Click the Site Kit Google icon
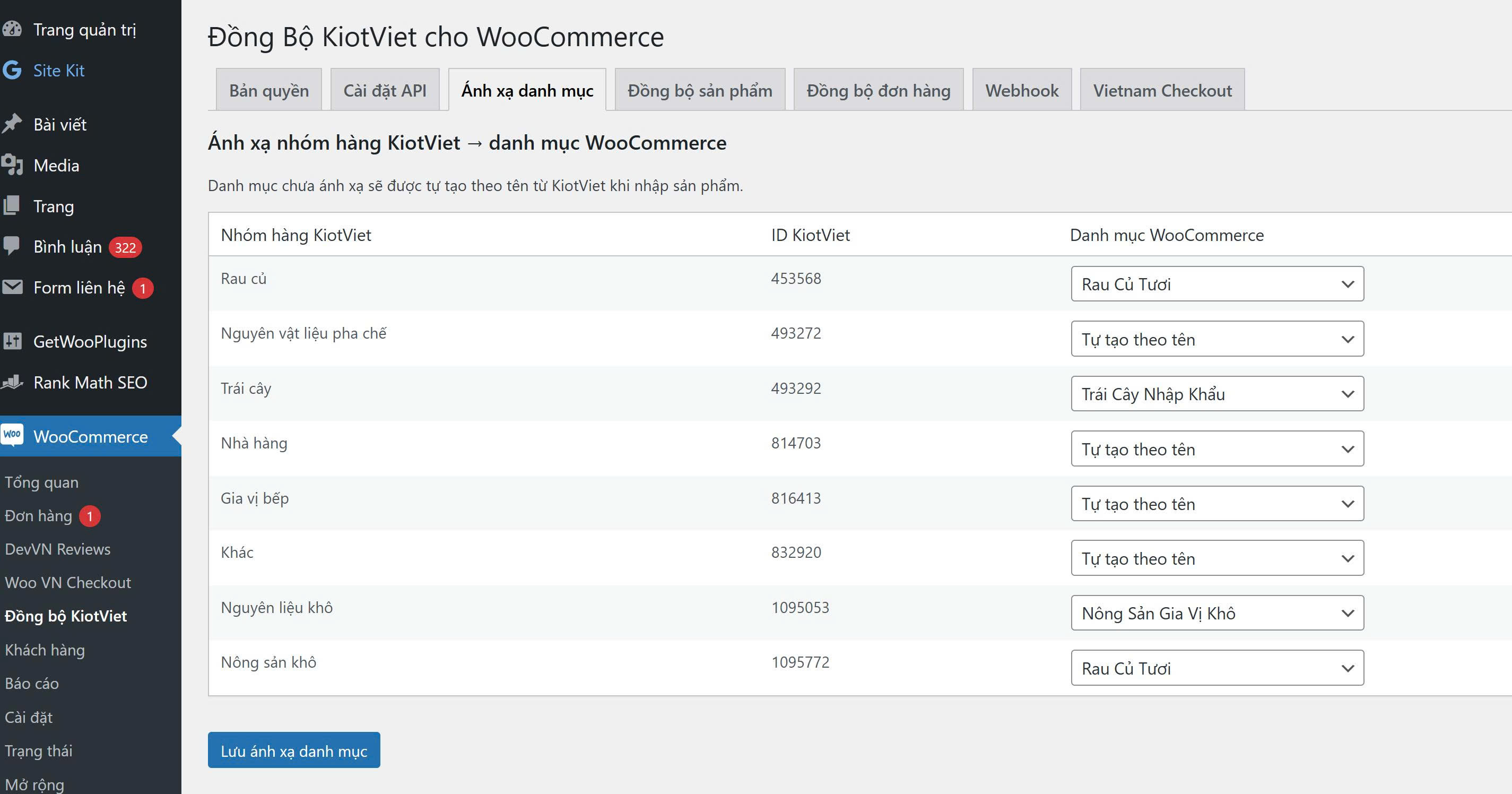The image size is (1512, 794). (12, 71)
